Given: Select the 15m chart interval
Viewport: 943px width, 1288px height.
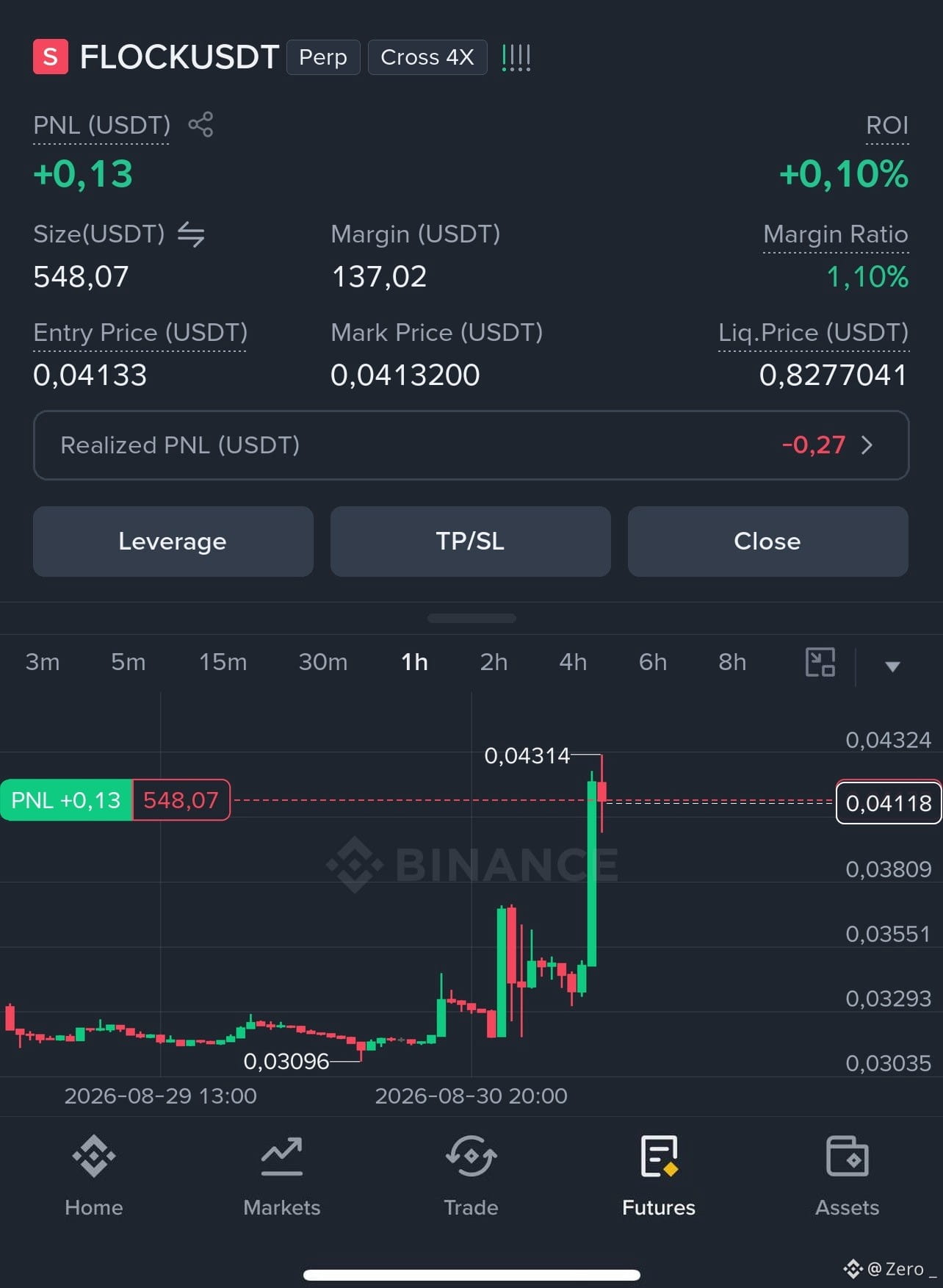Looking at the screenshot, I should tap(223, 662).
